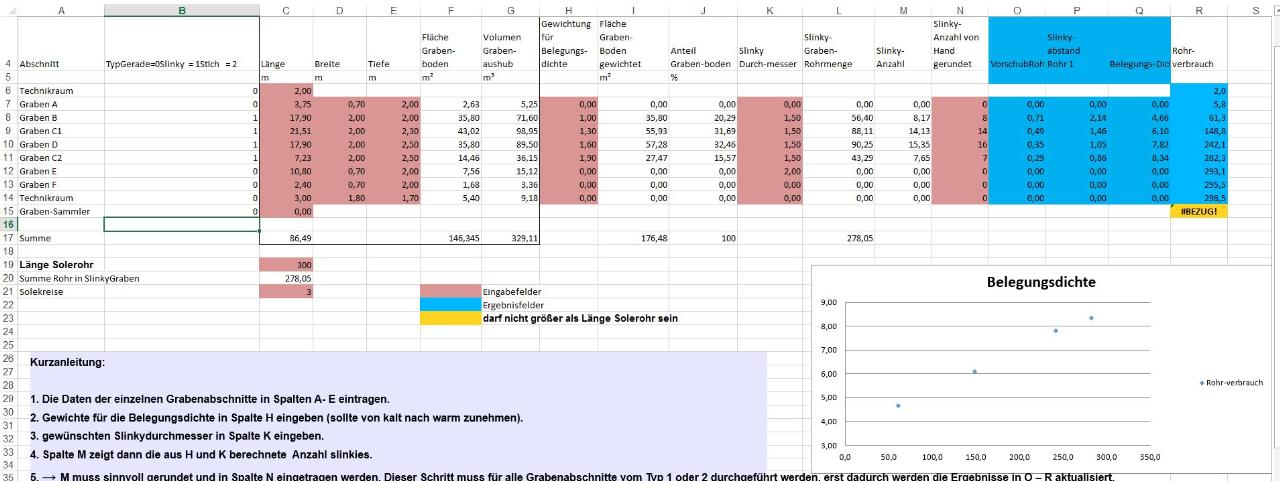
Task: Select the '#BEZUG!' error cell
Action: pos(1199,212)
